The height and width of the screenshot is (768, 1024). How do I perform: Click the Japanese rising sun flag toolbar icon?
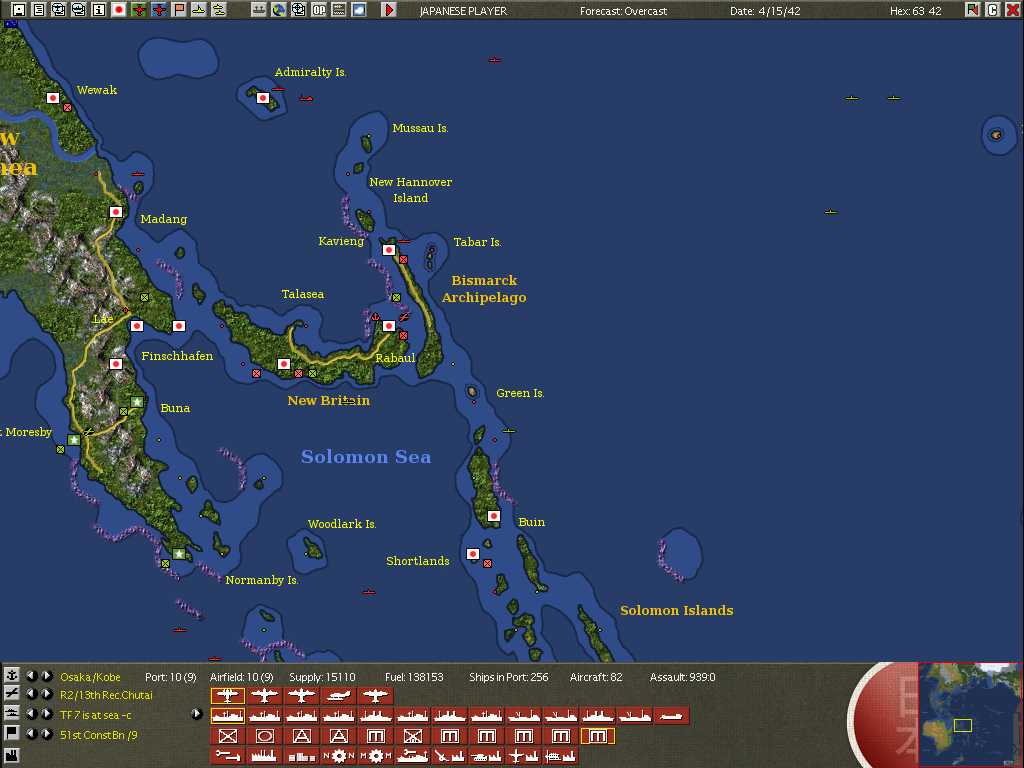click(x=119, y=10)
